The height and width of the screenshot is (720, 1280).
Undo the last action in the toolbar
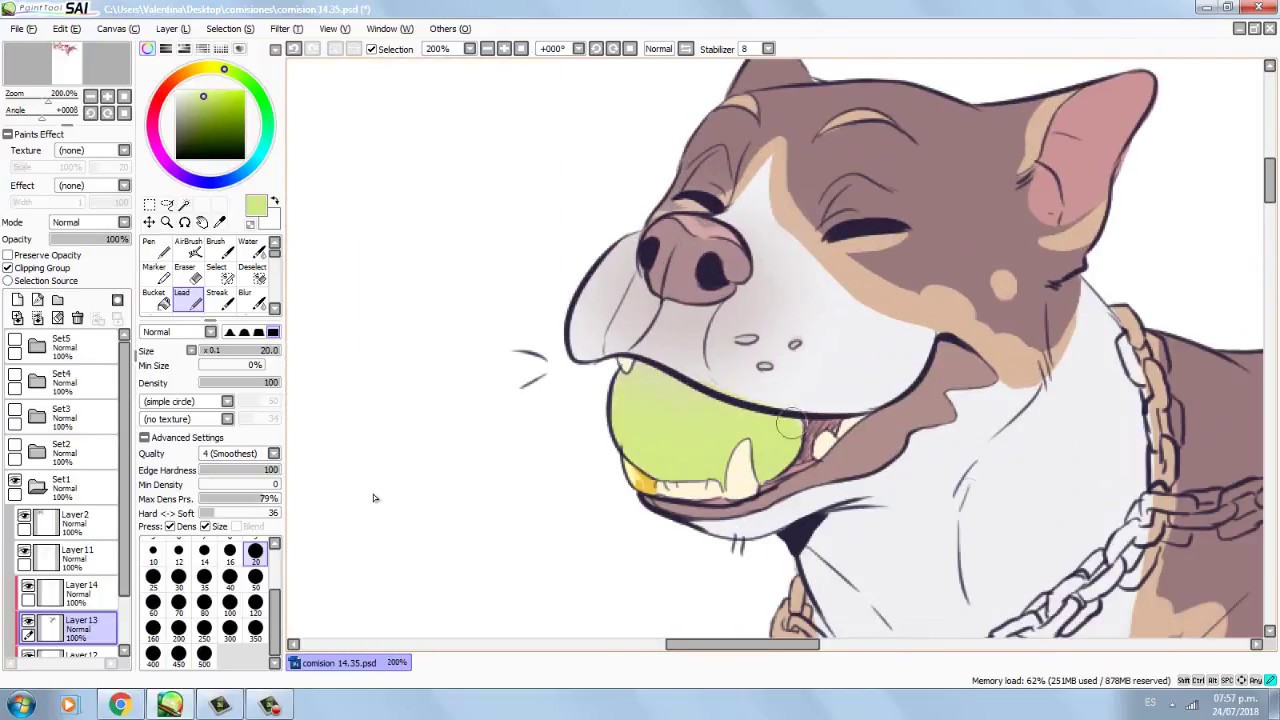click(x=293, y=49)
